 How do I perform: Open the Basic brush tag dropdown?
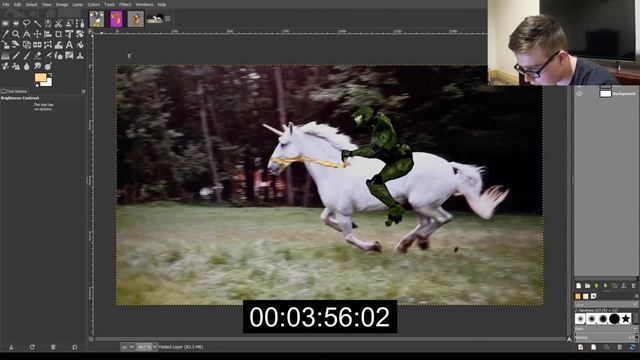(606, 329)
